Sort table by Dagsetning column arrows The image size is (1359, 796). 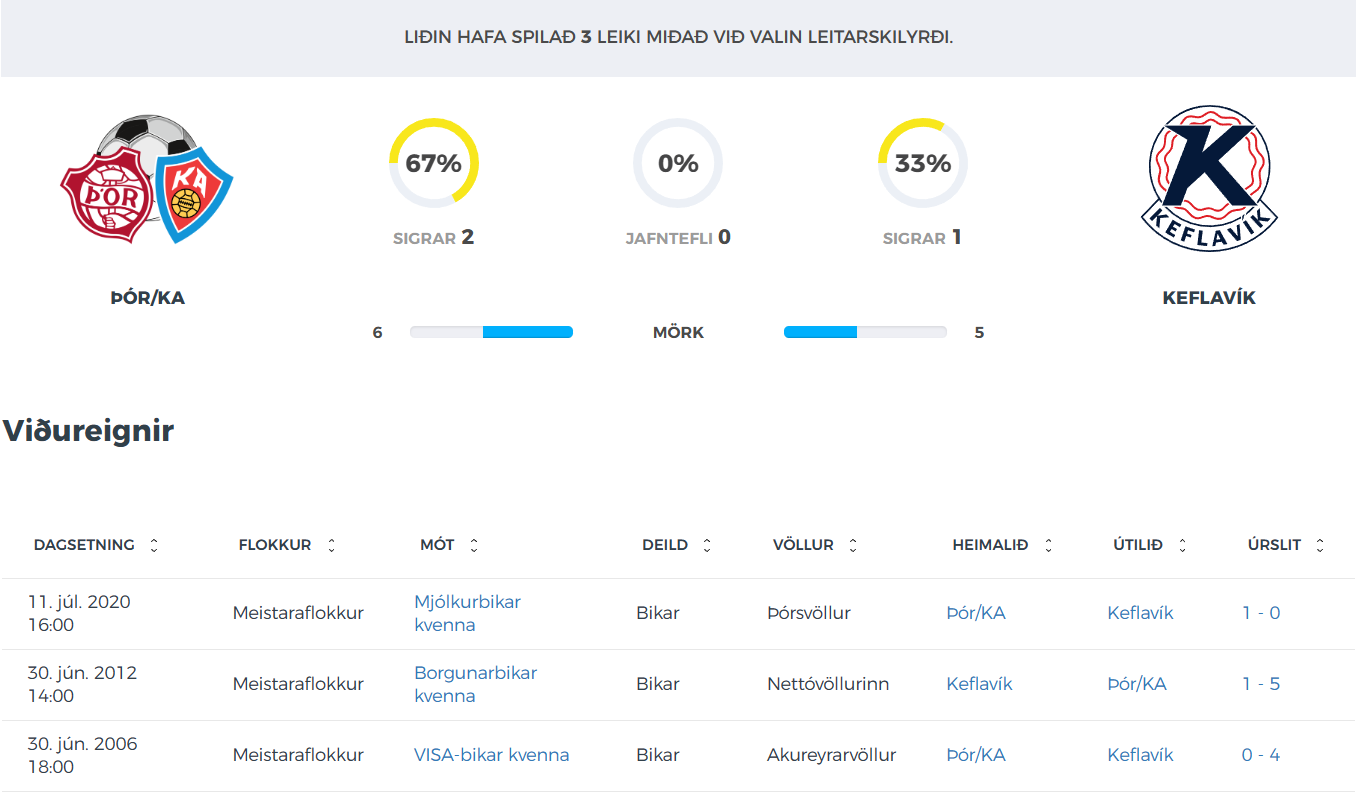click(x=154, y=545)
